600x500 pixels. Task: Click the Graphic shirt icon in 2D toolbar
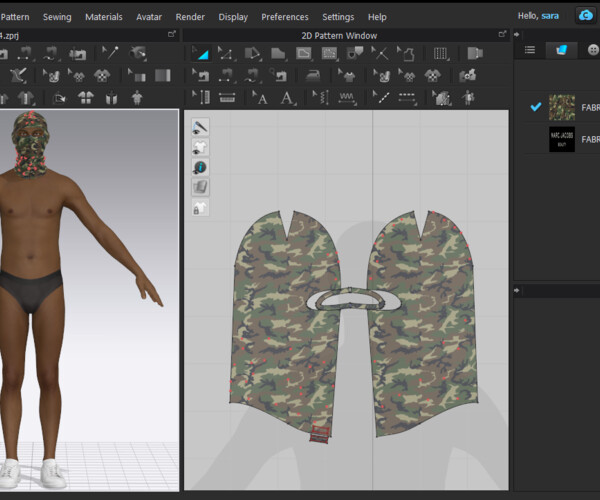point(432,75)
